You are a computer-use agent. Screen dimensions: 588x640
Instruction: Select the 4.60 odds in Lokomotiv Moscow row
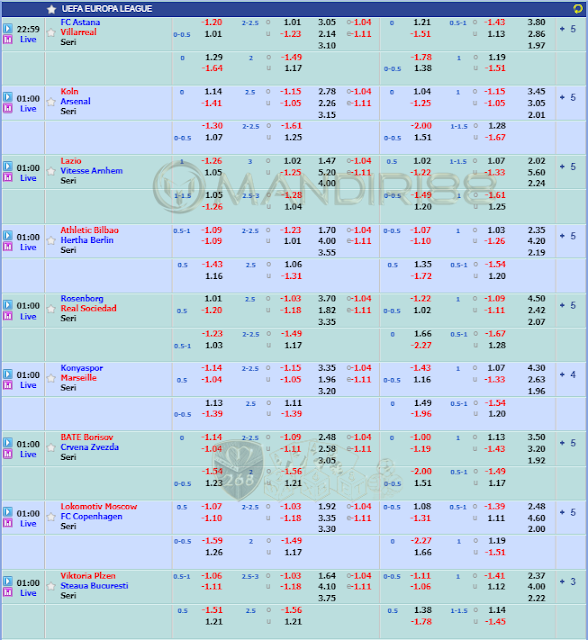click(x=536, y=518)
